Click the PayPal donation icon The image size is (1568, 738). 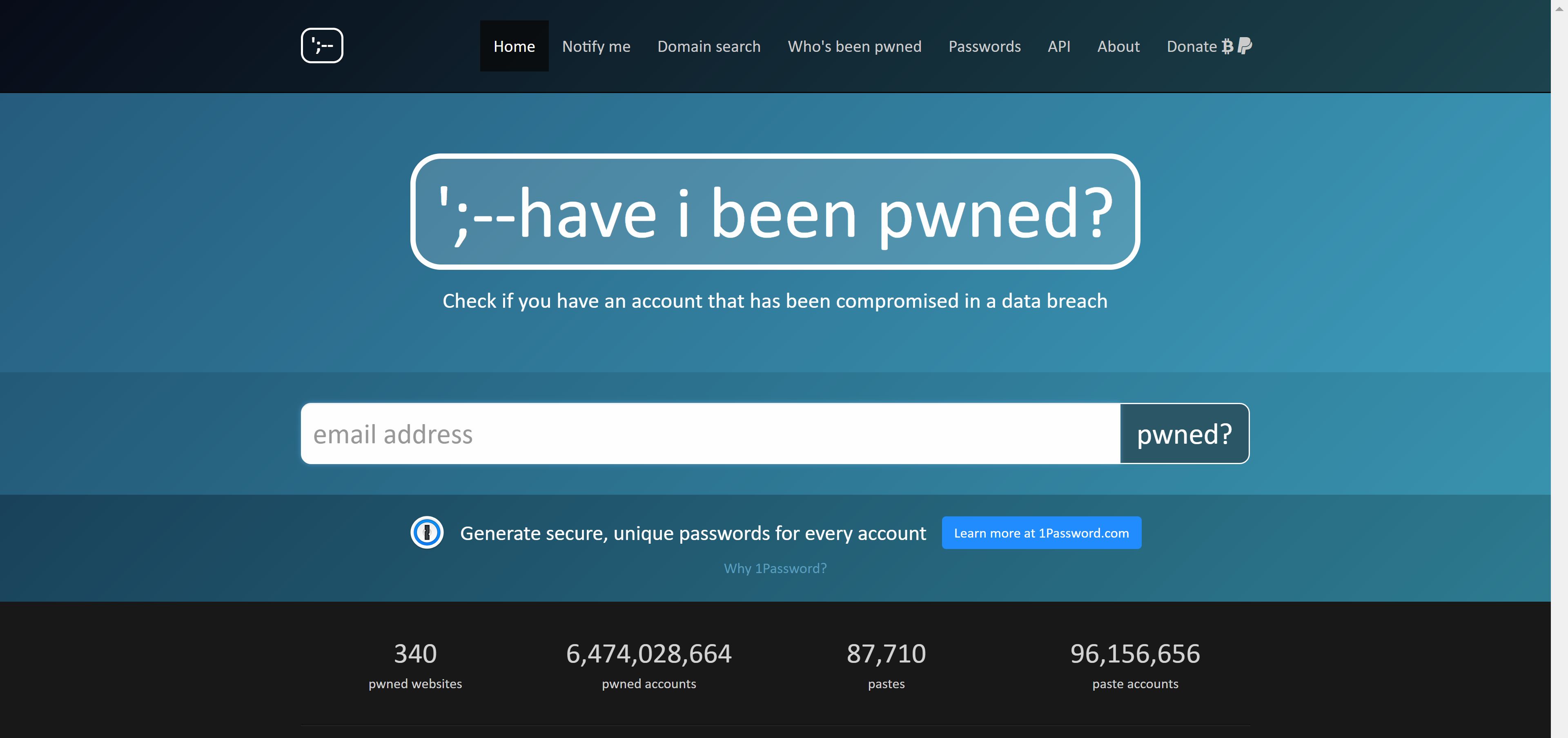coord(1244,46)
